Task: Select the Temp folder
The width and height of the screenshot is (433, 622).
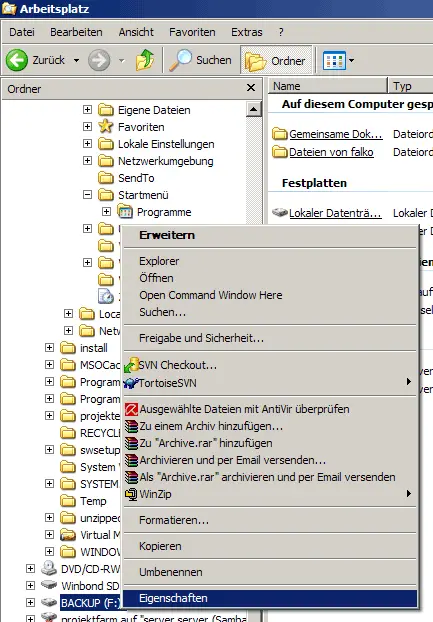Action: click(83, 501)
